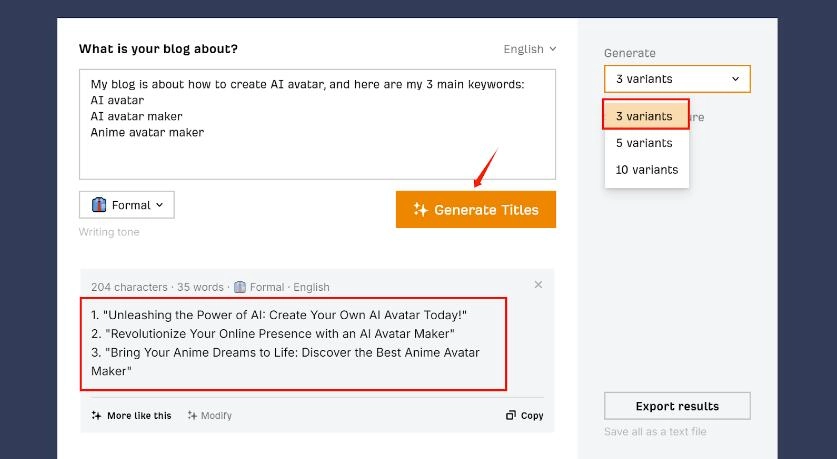Screen dimensions: 837x459
Task: Click the sparkle icon on Generate Titles
Action: pyautogui.click(x=420, y=210)
